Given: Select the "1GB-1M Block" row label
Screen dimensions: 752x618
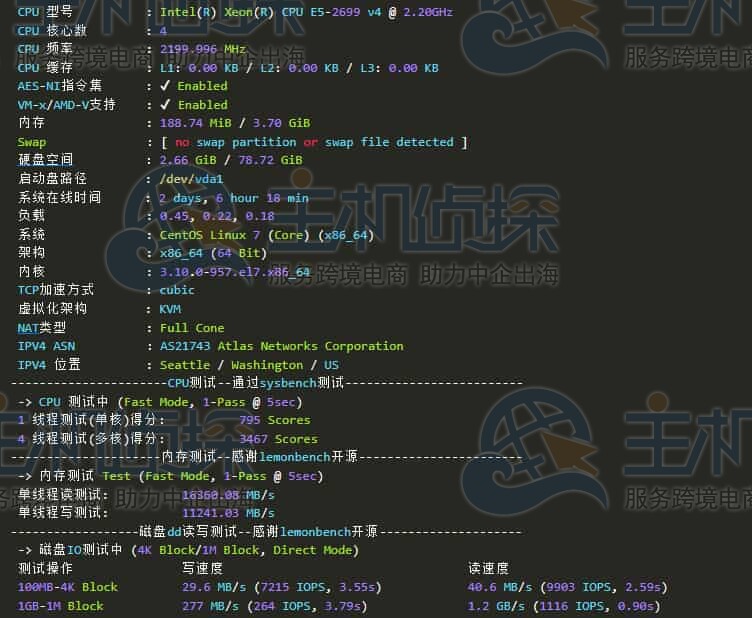Looking at the screenshot, I should (60, 606).
